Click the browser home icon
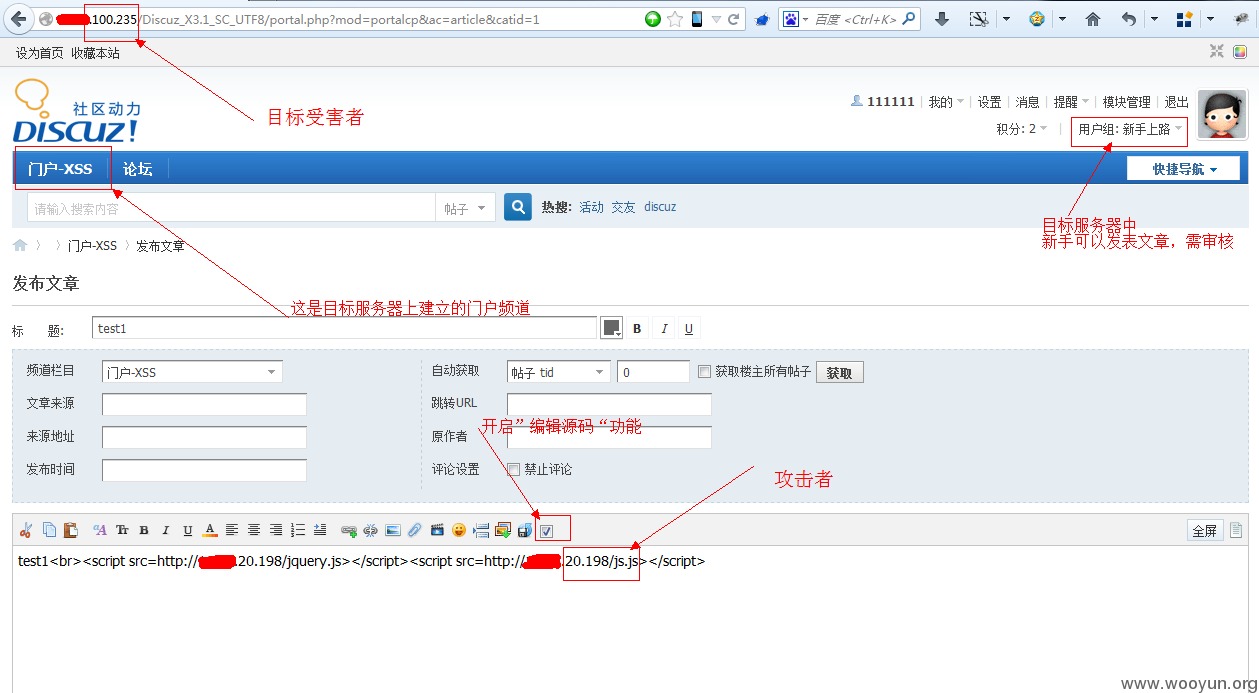Image resolution: width=1259 pixels, height=693 pixels. [x=1093, y=19]
